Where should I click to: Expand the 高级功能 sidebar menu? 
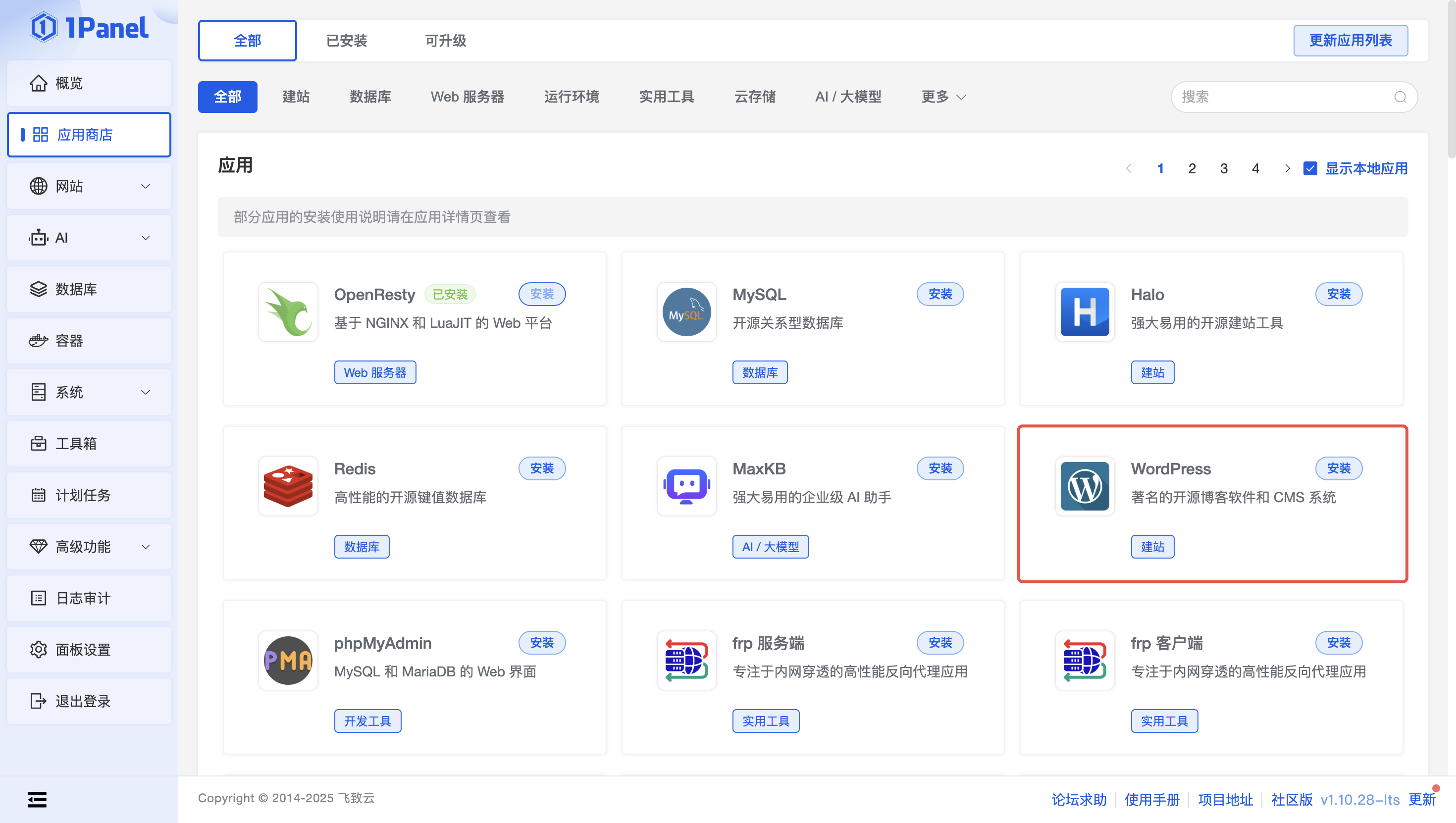[89, 546]
